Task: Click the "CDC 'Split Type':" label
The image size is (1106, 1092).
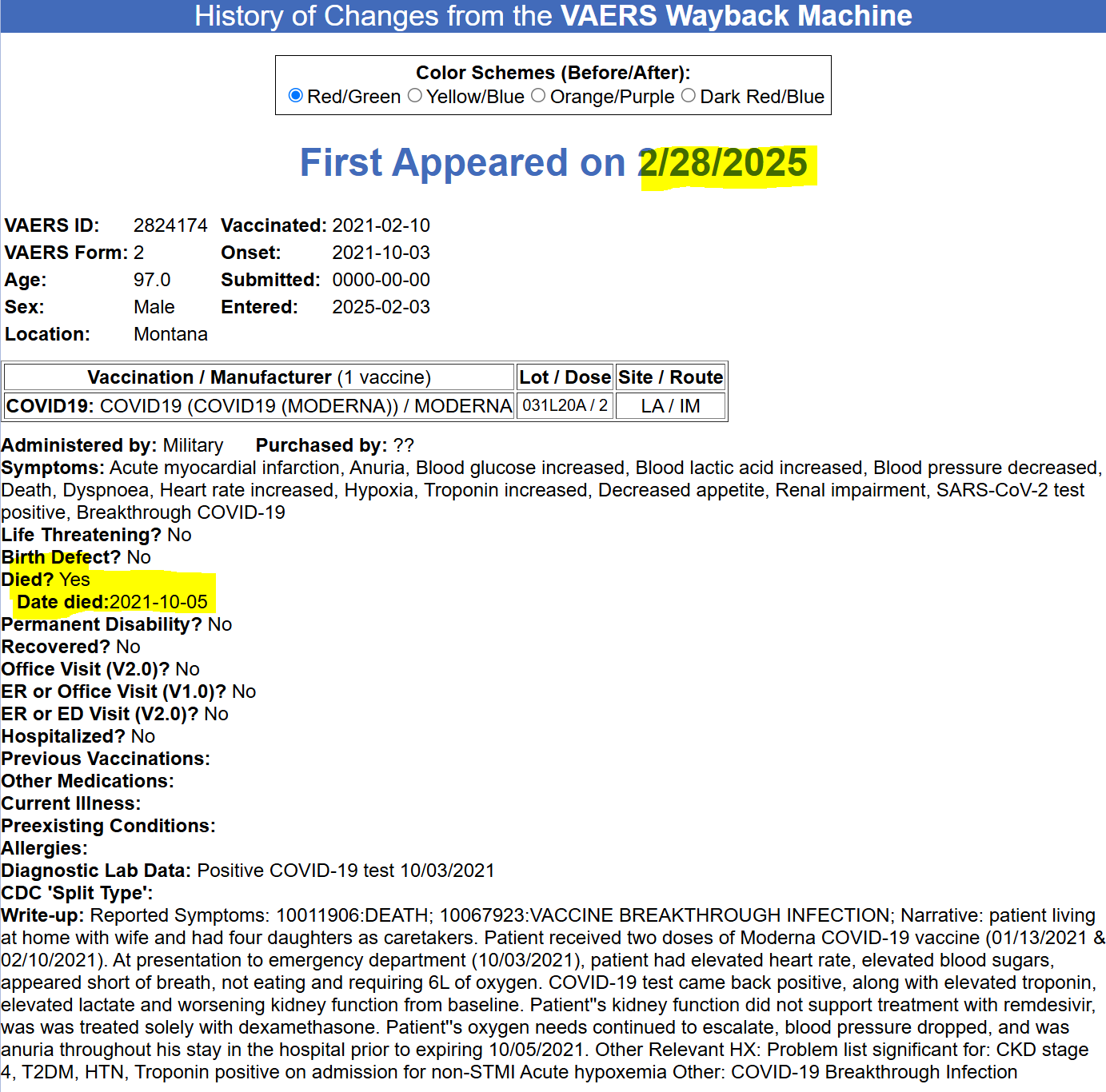Action: coord(77,893)
